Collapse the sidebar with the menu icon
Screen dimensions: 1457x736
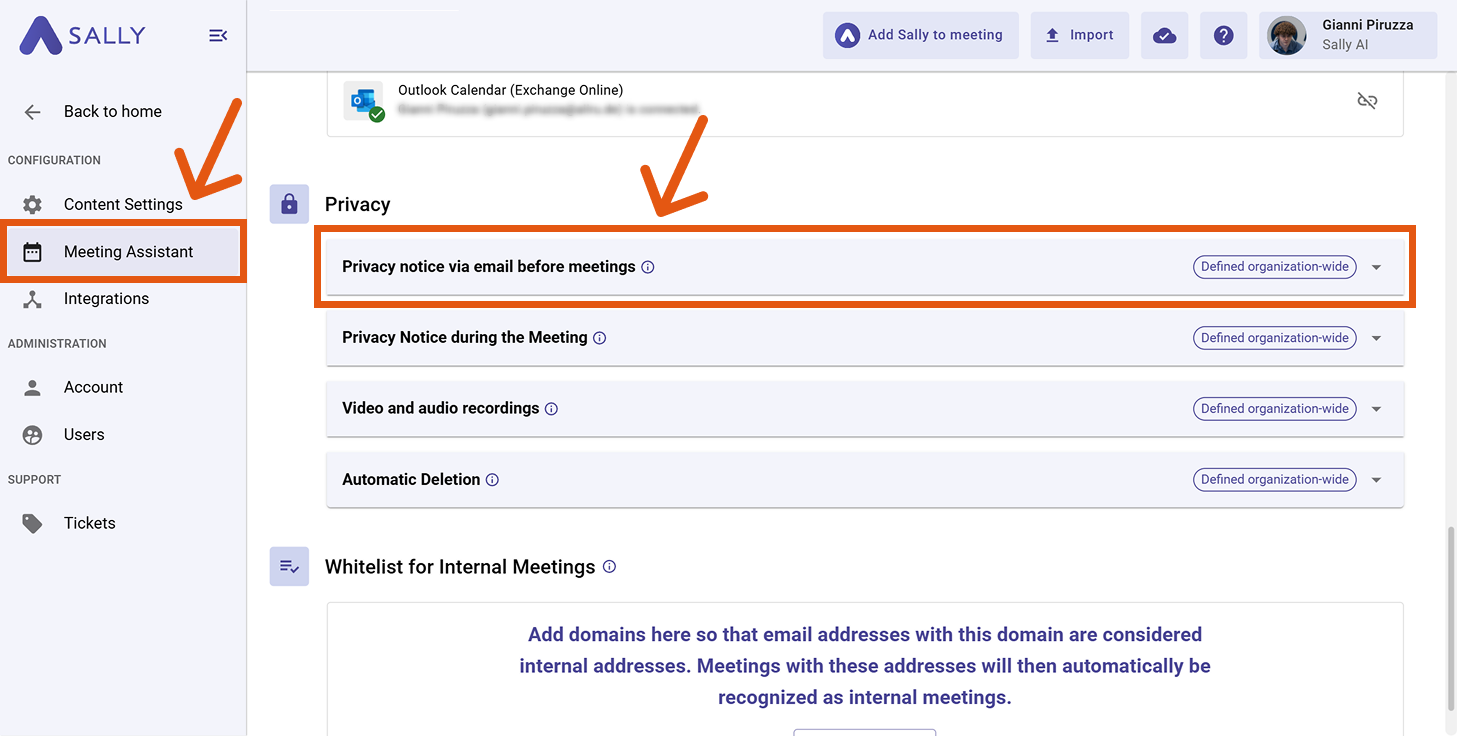pos(217,36)
